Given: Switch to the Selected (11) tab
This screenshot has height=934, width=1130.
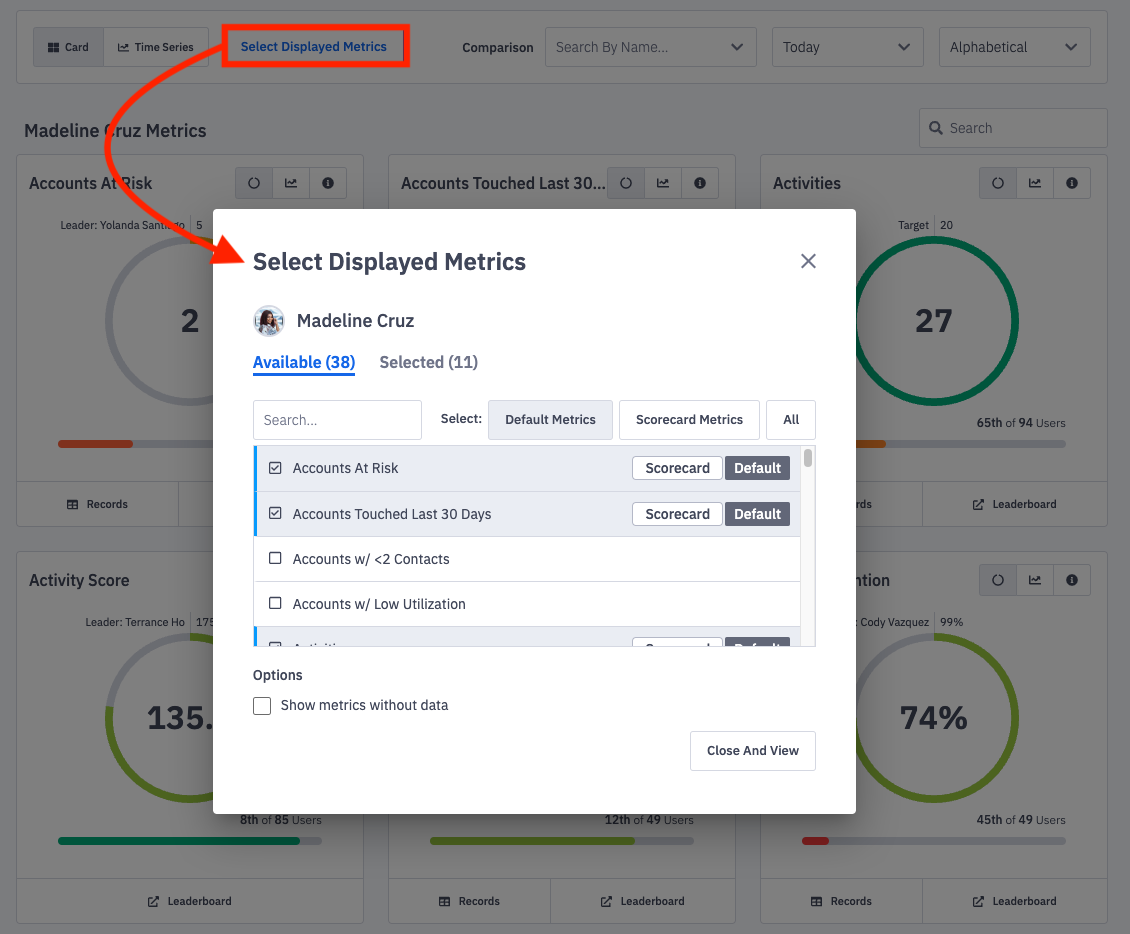Looking at the screenshot, I should click(428, 362).
